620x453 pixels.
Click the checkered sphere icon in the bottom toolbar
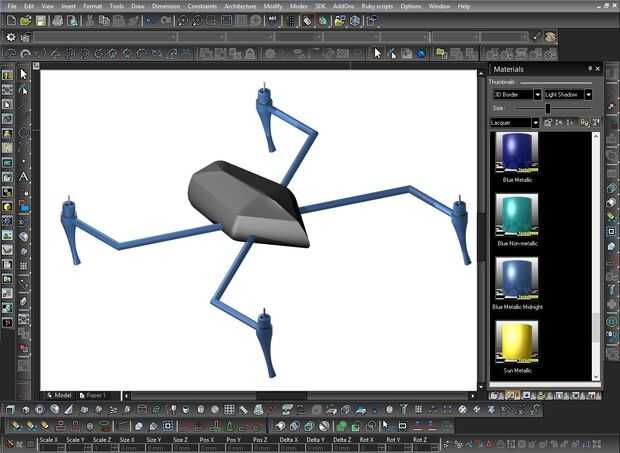462,410
